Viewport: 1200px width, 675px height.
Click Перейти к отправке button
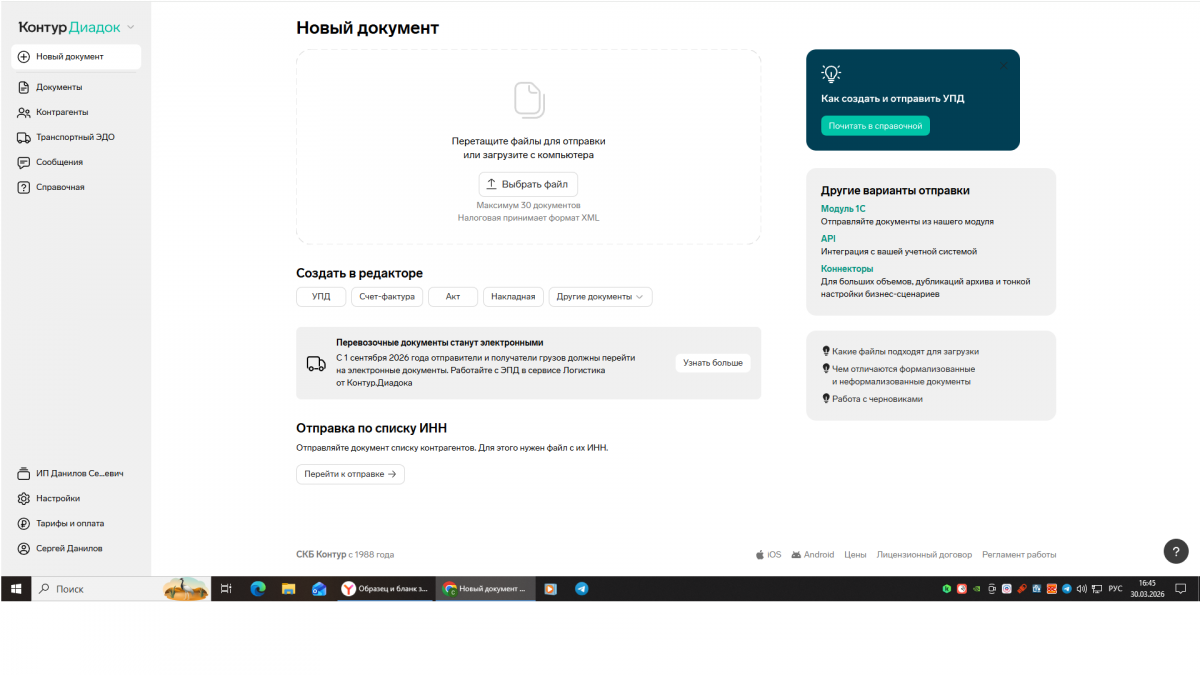(x=350, y=474)
